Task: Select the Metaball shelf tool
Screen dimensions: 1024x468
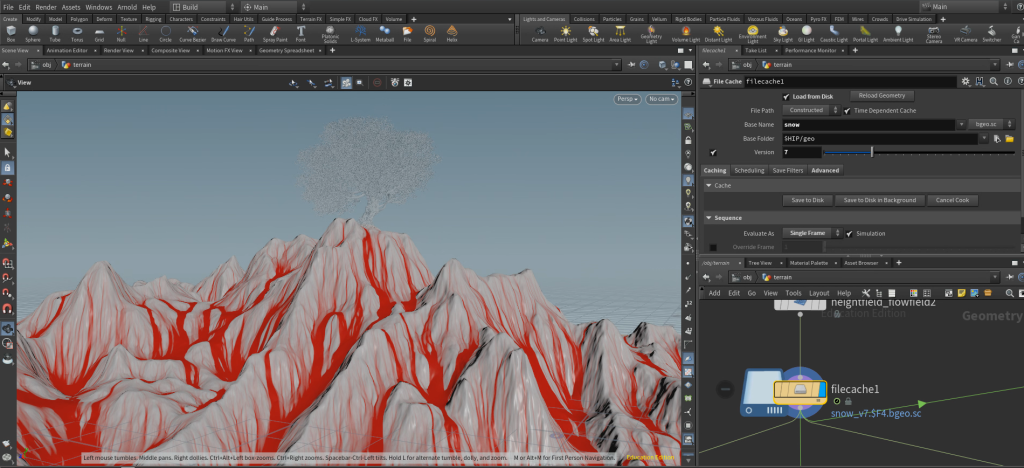Action: [x=385, y=33]
